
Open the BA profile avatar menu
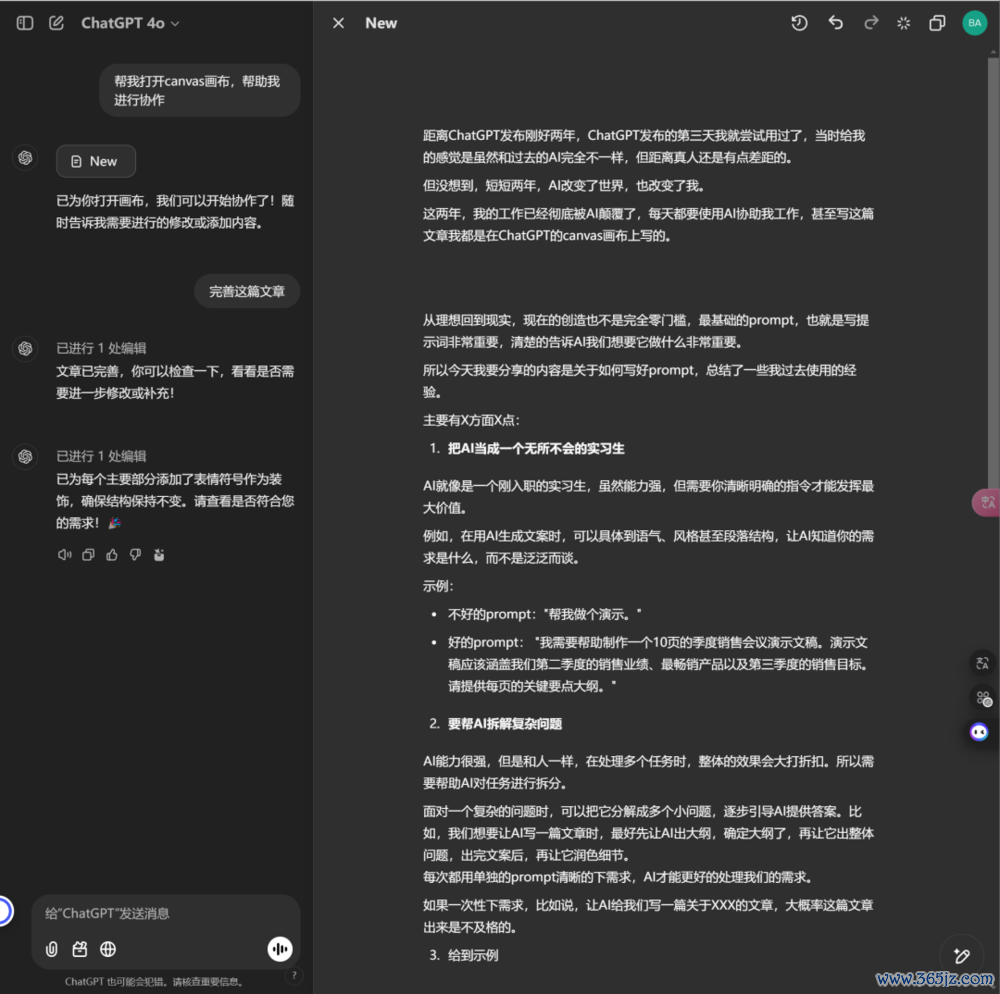(974, 23)
